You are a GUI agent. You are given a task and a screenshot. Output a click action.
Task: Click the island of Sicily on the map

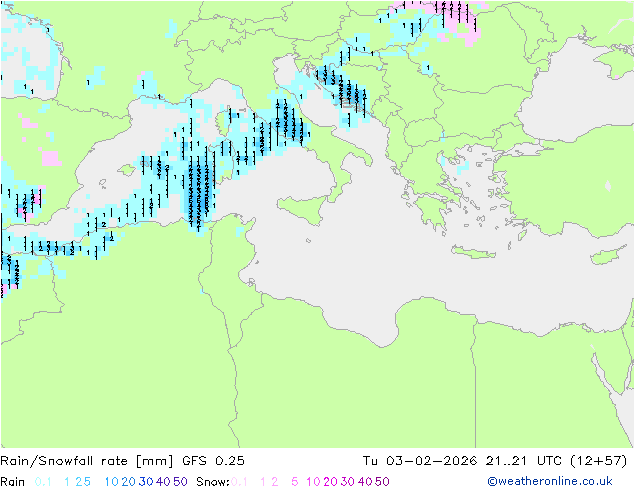click(x=303, y=208)
